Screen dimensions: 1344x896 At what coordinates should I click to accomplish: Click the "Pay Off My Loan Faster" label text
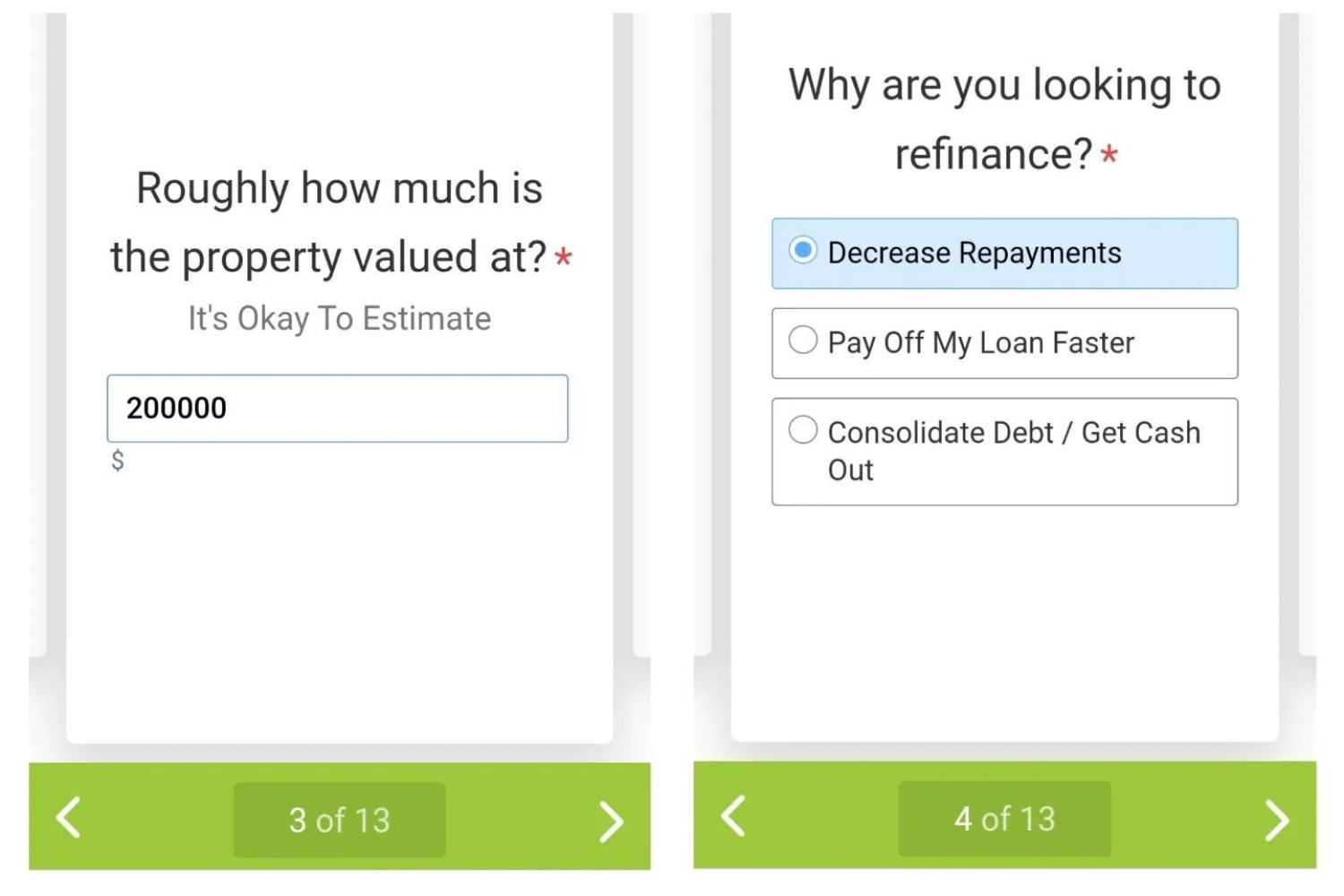pos(980,342)
